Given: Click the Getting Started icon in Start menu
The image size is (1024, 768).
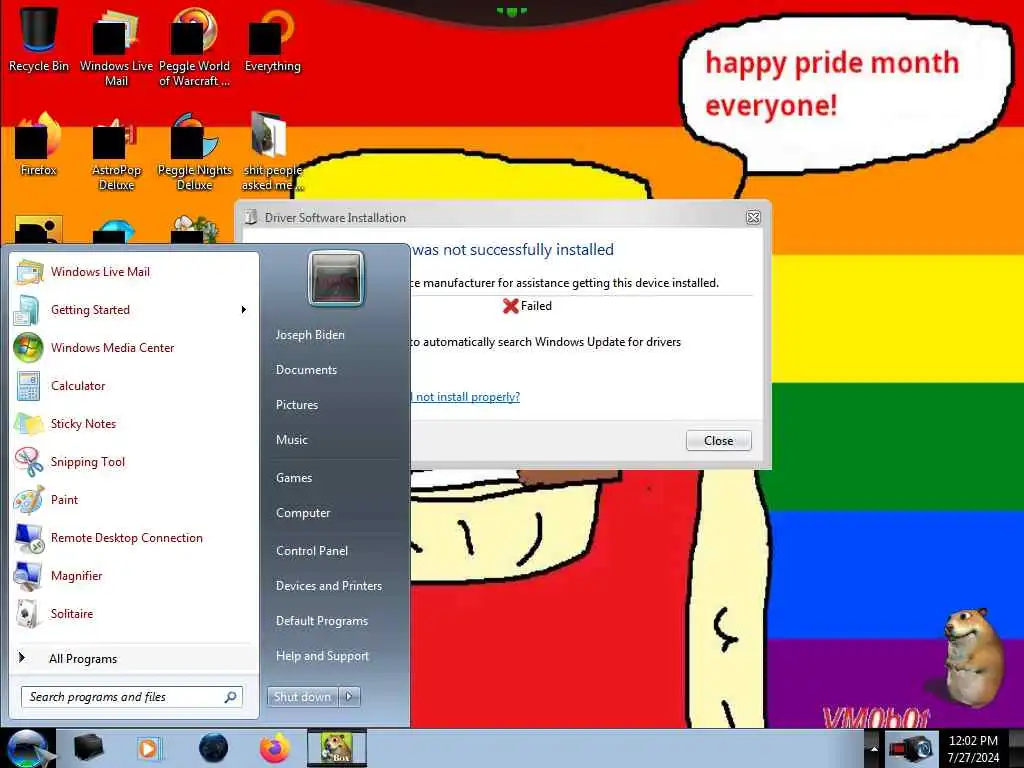Looking at the screenshot, I should tap(27, 310).
